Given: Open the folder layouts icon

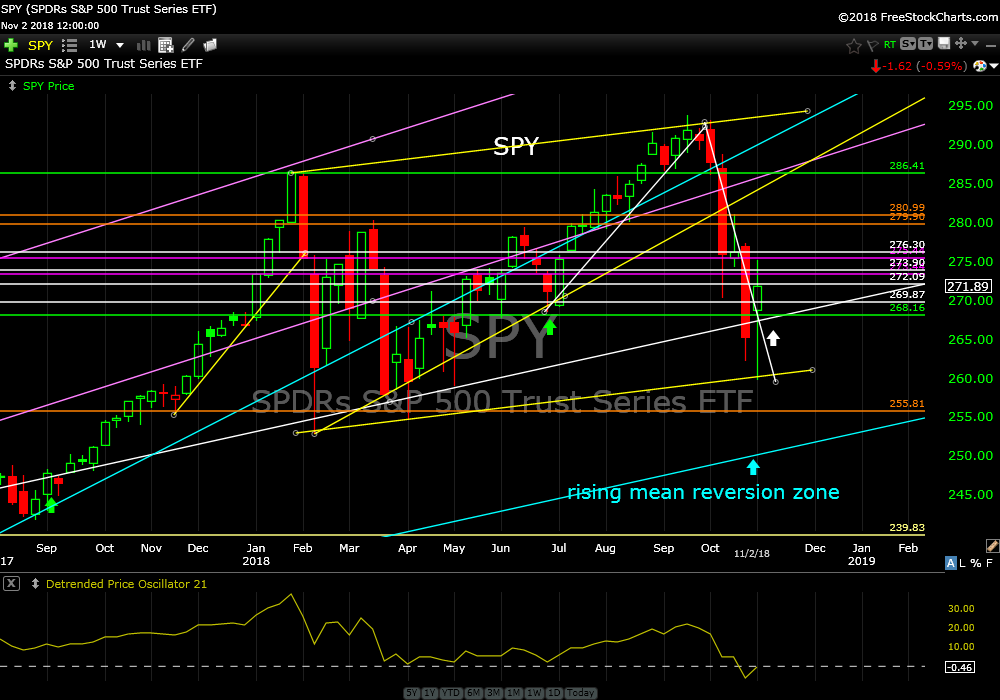Looking at the screenshot, I should click(x=209, y=45).
